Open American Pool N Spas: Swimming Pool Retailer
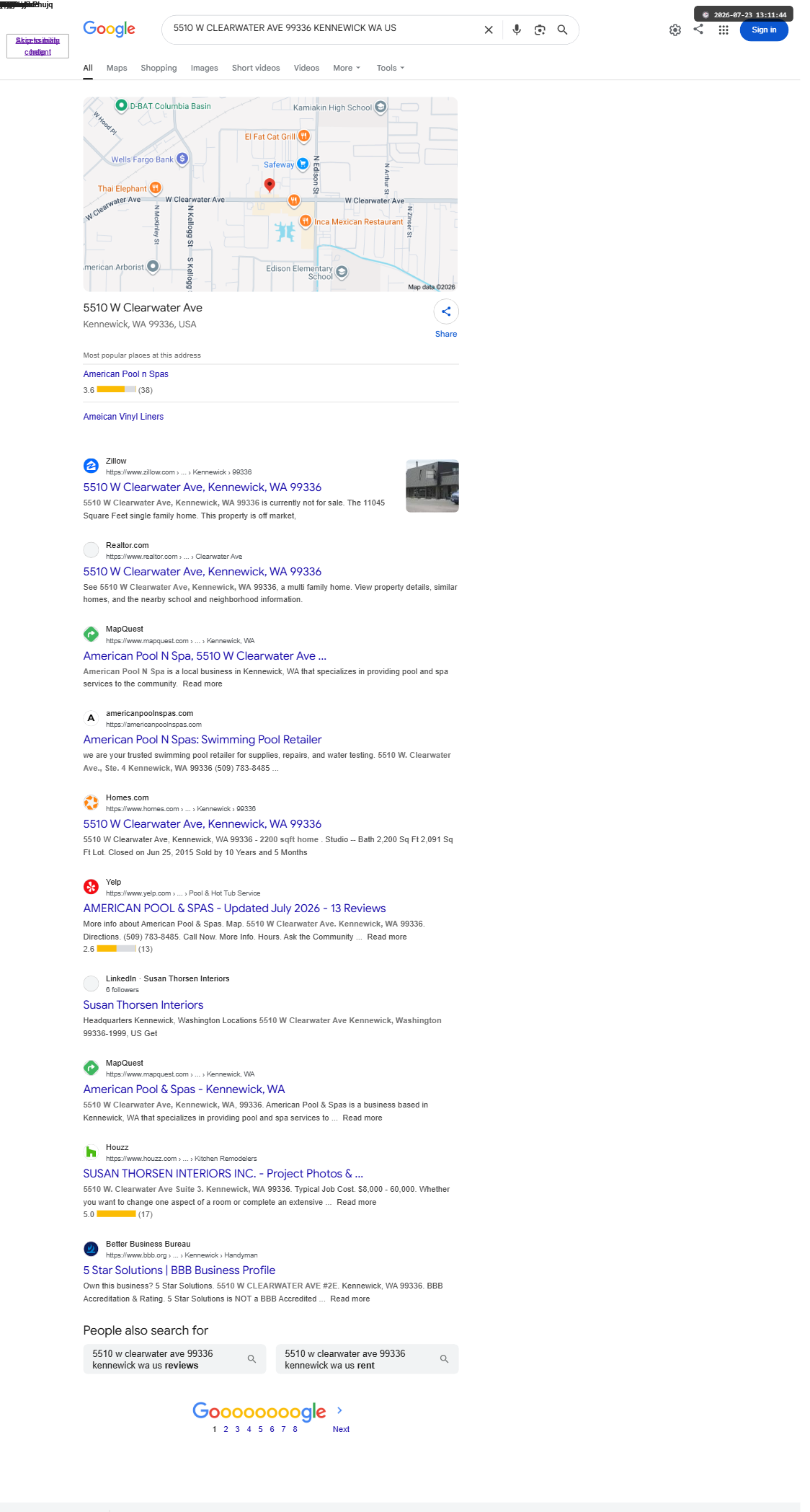The width and height of the screenshot is (810, 1512). click(x=202, y=740)
